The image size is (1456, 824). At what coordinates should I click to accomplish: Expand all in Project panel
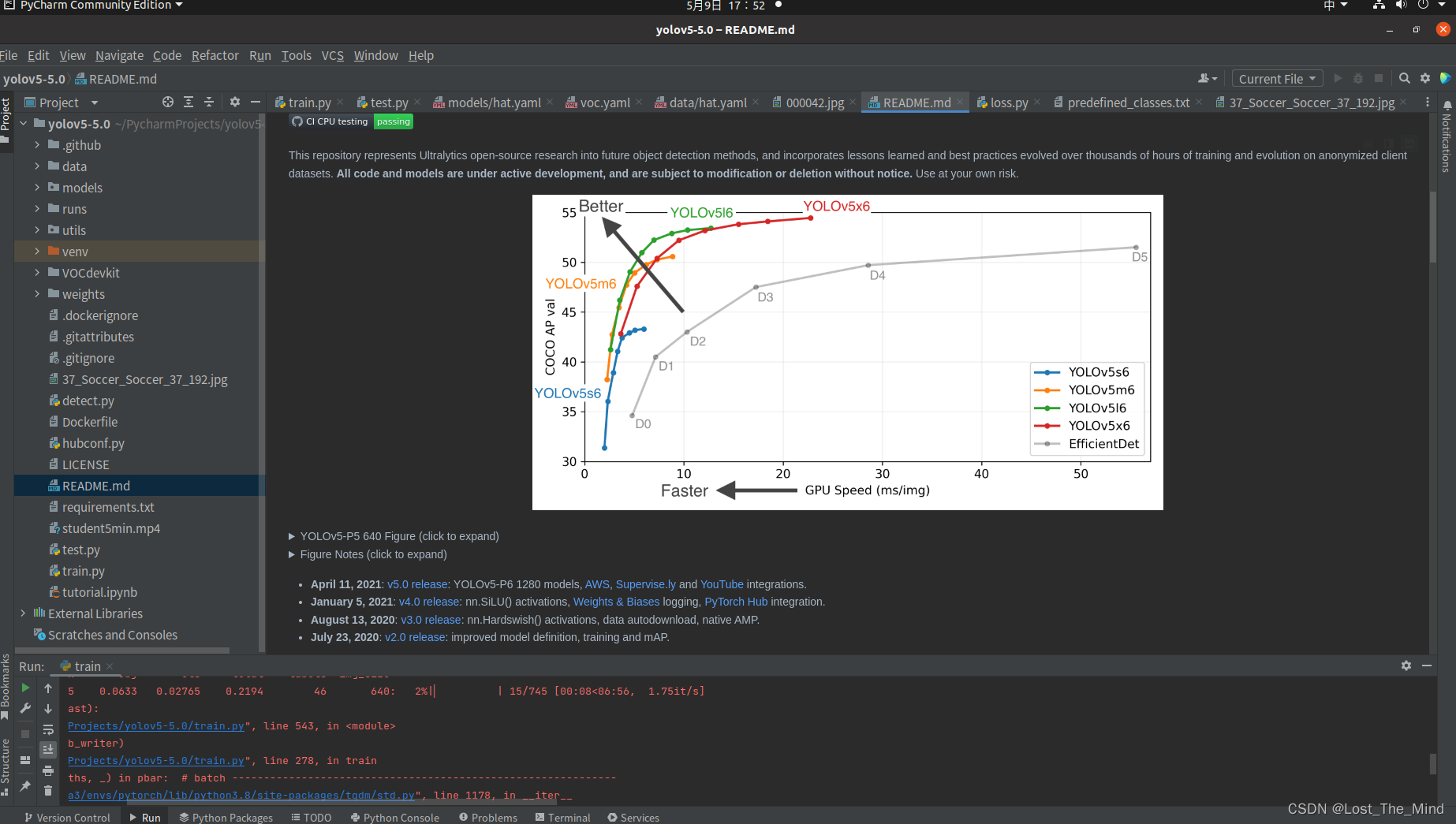[189, 102]
